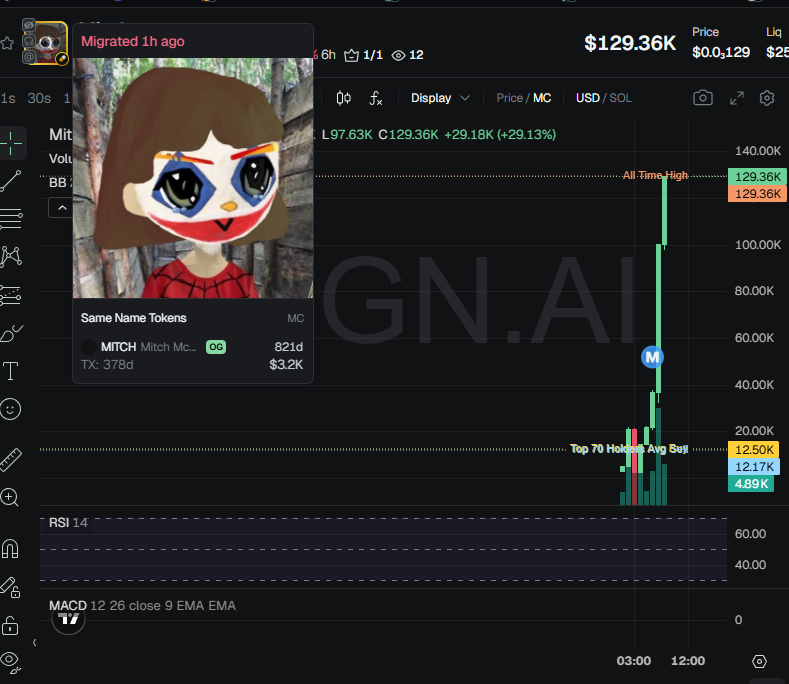Click the hidden-eye icon on token avatar

coord(29,25)
